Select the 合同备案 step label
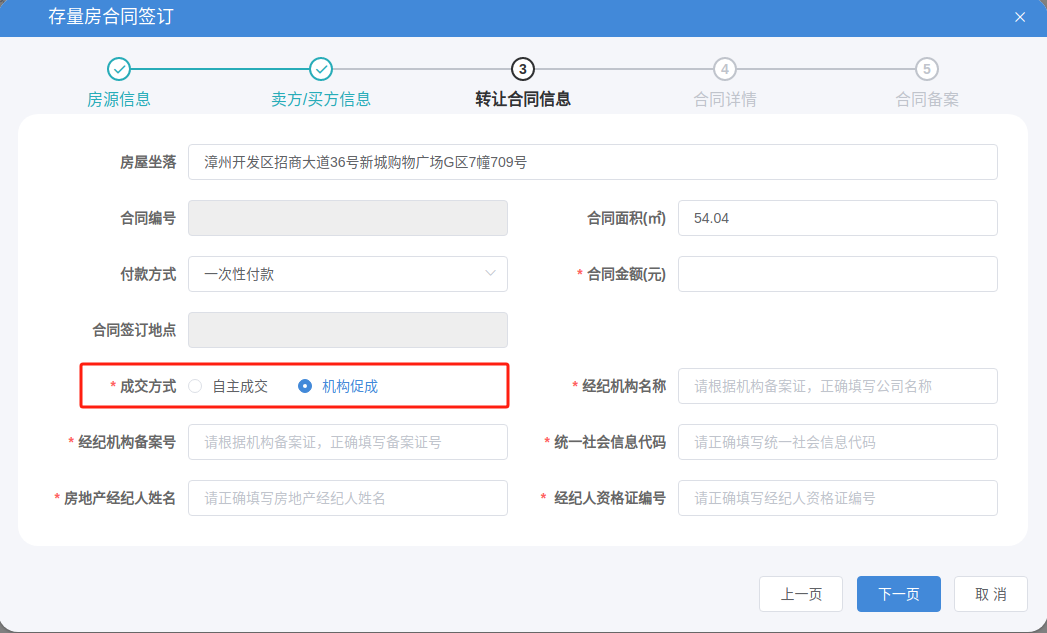The image size is (1047, 633). (927, 99)
